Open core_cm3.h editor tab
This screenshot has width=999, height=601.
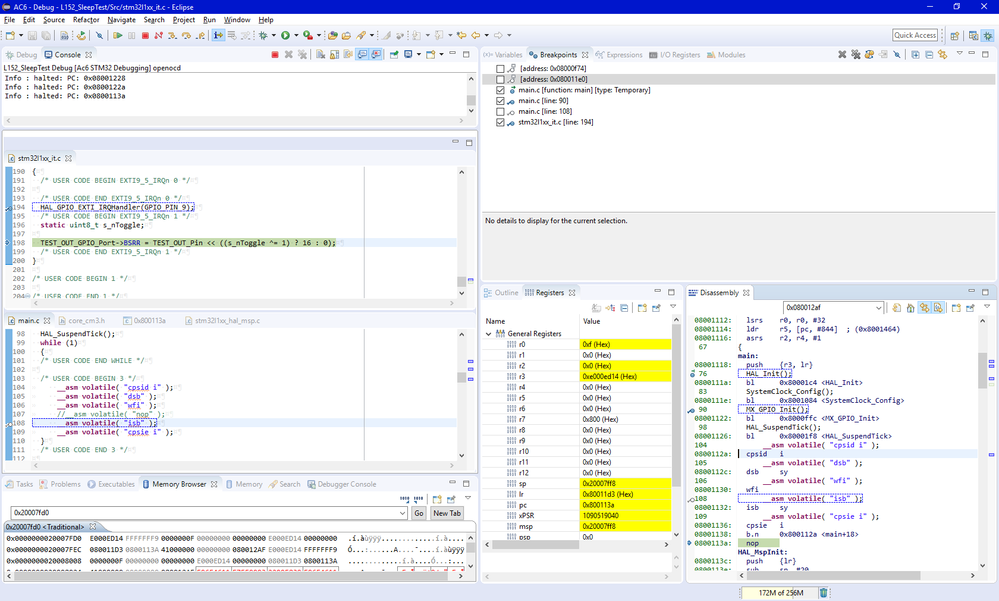(x=81, y=321)
